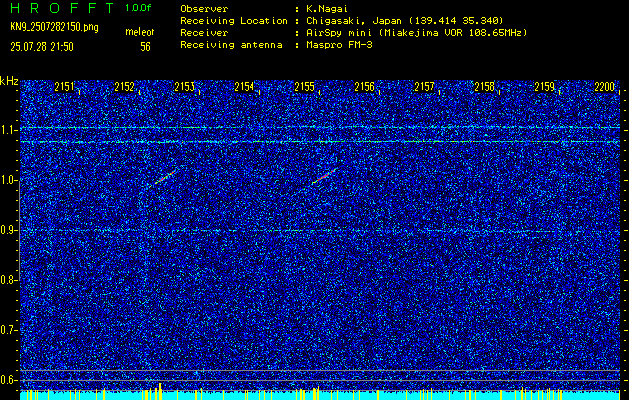Viewport: 629px width, 400px height.
Task: Select the 2153 time marker
Action: [x=185, y=87]
